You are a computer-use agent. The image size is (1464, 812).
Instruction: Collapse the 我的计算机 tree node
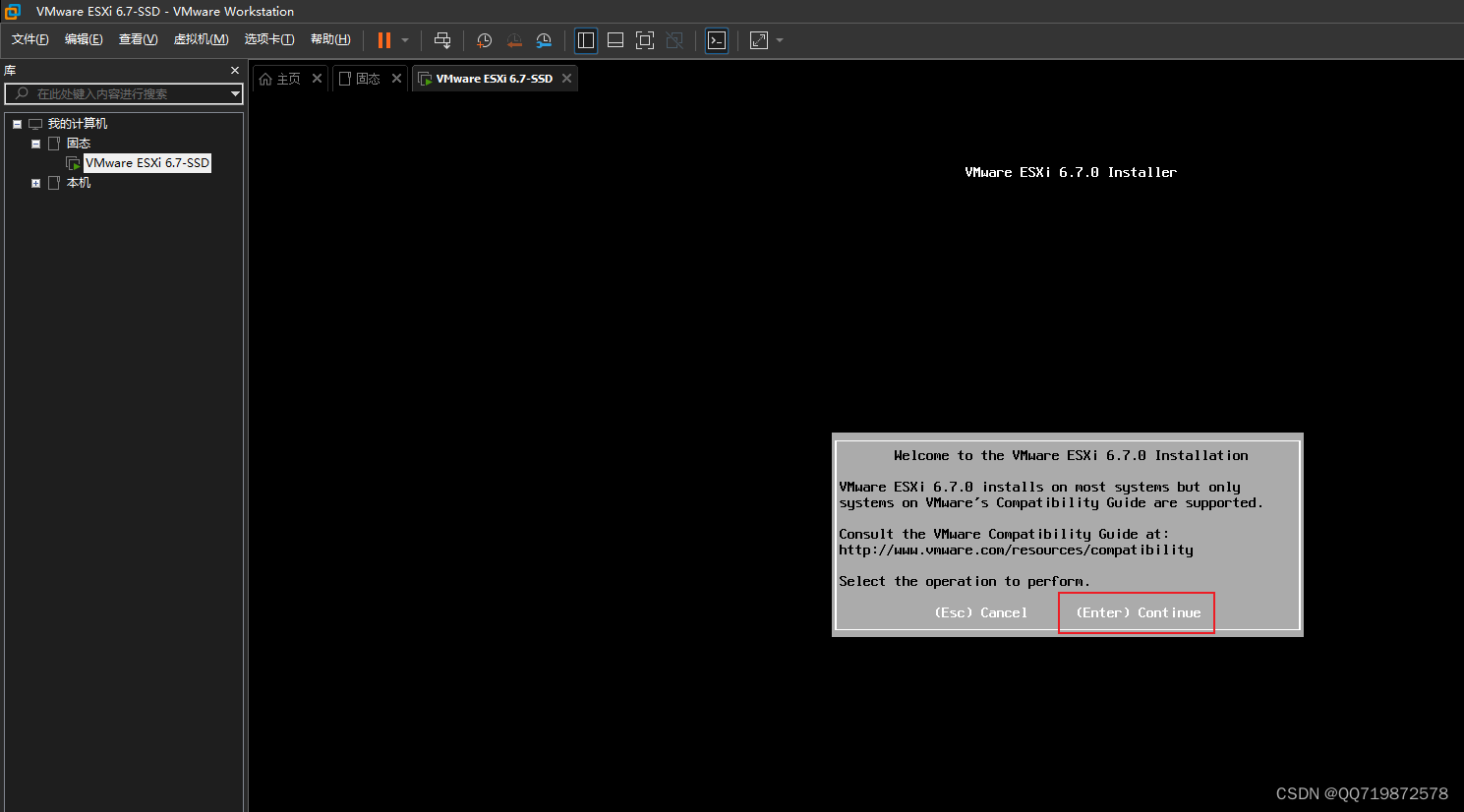coord(17,124)
